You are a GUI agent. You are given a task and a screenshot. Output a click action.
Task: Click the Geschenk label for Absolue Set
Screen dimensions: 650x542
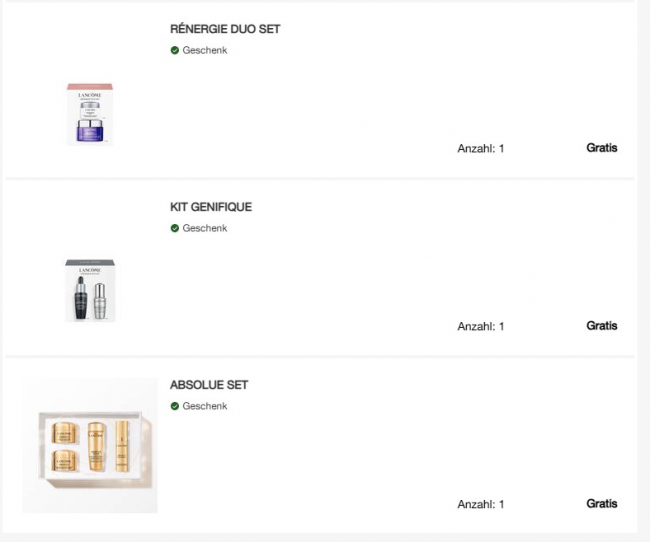pyautogui.click(x=205, y=407)
